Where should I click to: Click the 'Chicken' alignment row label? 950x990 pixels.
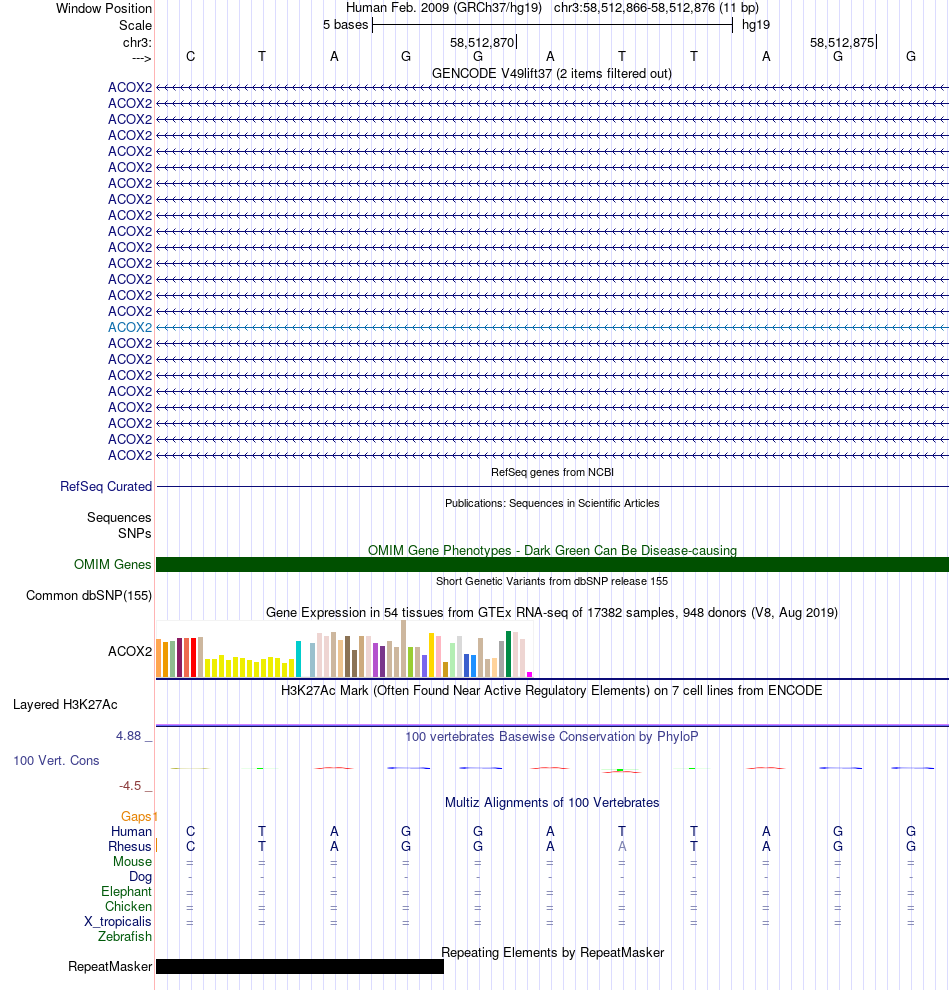coord(128,907)
